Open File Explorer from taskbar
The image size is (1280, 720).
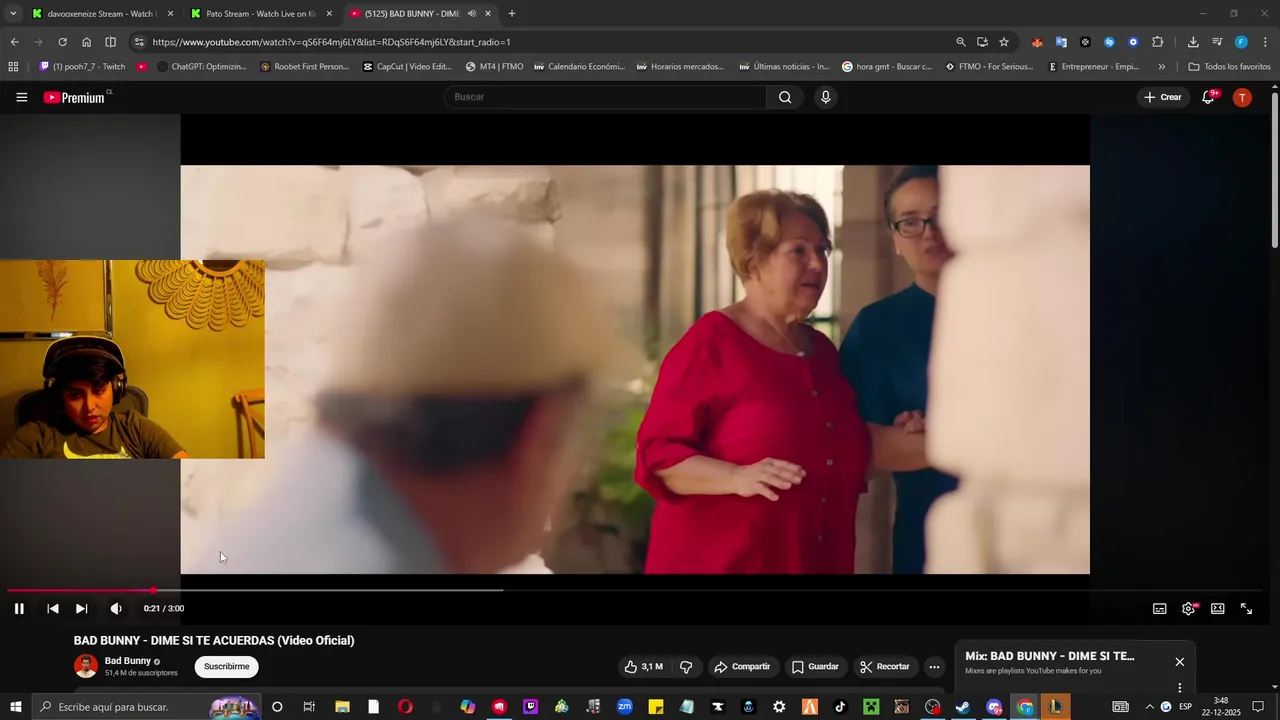[342, 707]
